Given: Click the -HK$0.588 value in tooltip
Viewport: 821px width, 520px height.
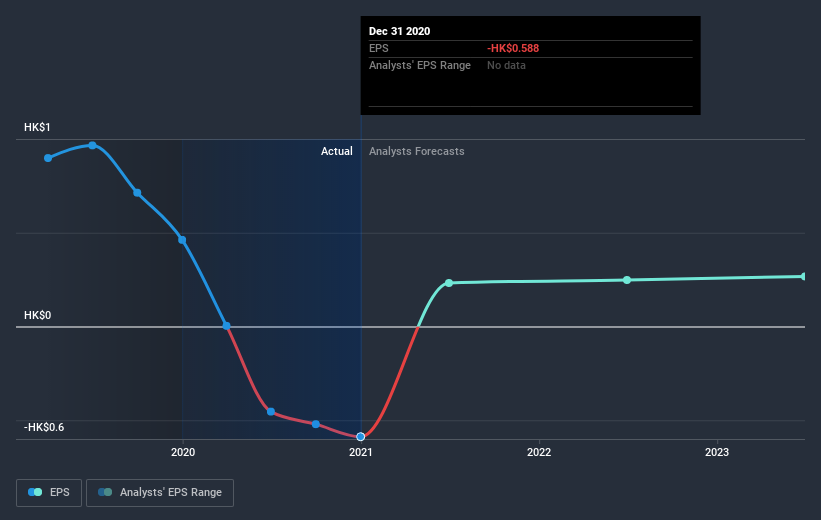Looking at the screenshot, I should [513, 48].
